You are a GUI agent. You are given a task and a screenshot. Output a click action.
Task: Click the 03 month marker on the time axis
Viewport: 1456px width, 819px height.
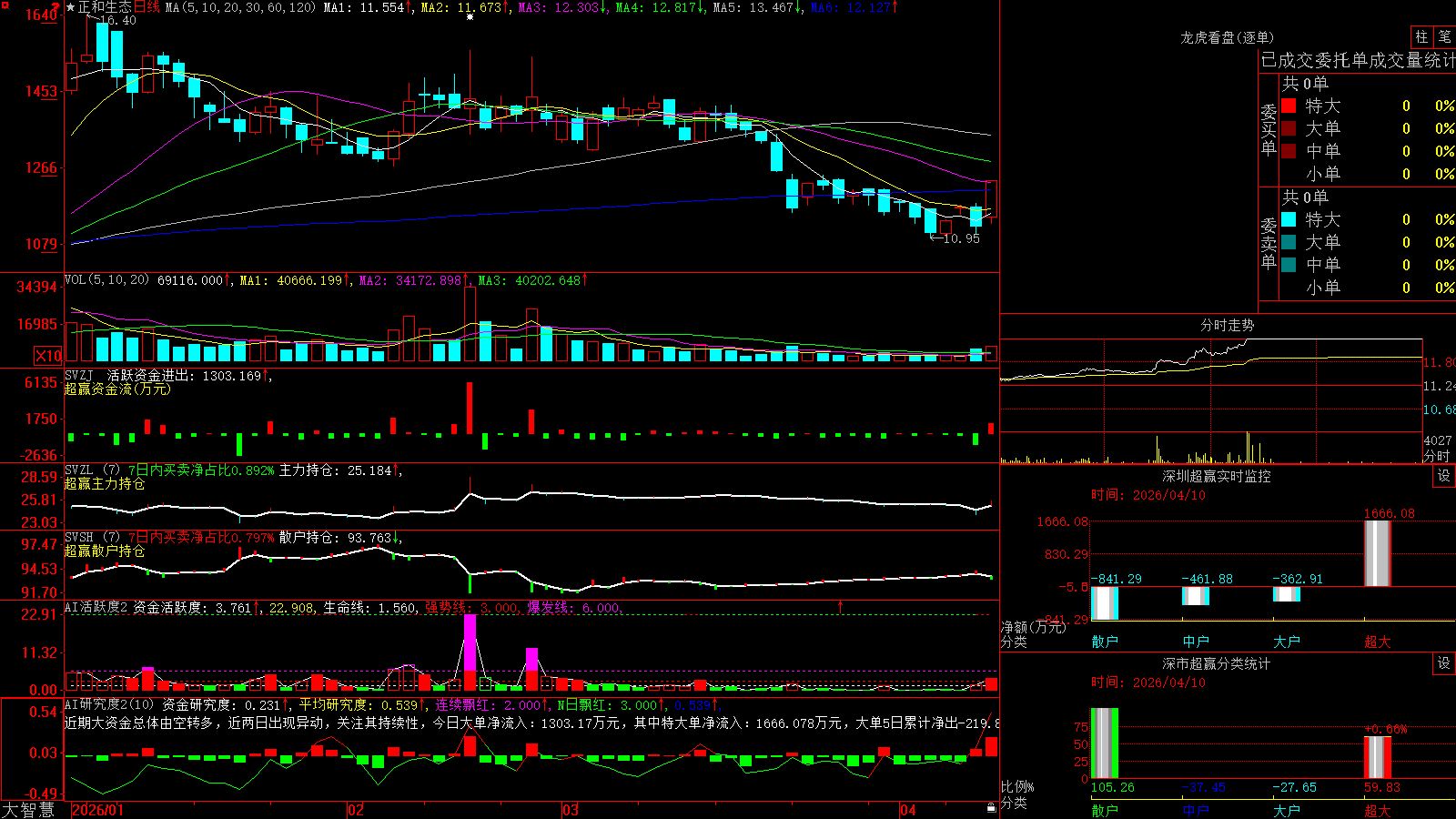571,810
